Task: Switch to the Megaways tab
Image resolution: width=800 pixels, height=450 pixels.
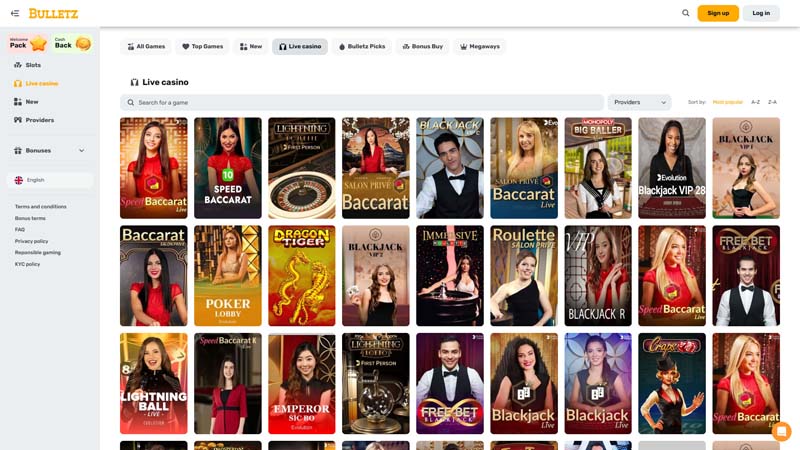Action: click(x=480, y=46)
